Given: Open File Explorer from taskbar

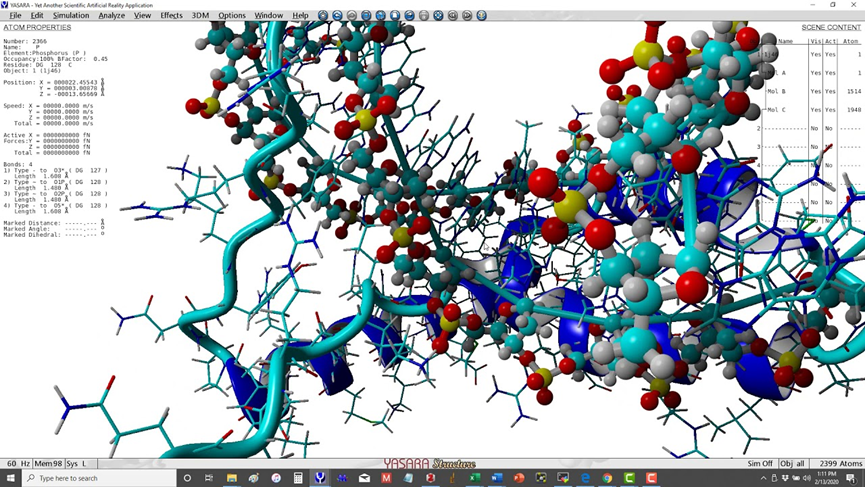Looking at the screenshot, I should [x=232, y=478].
